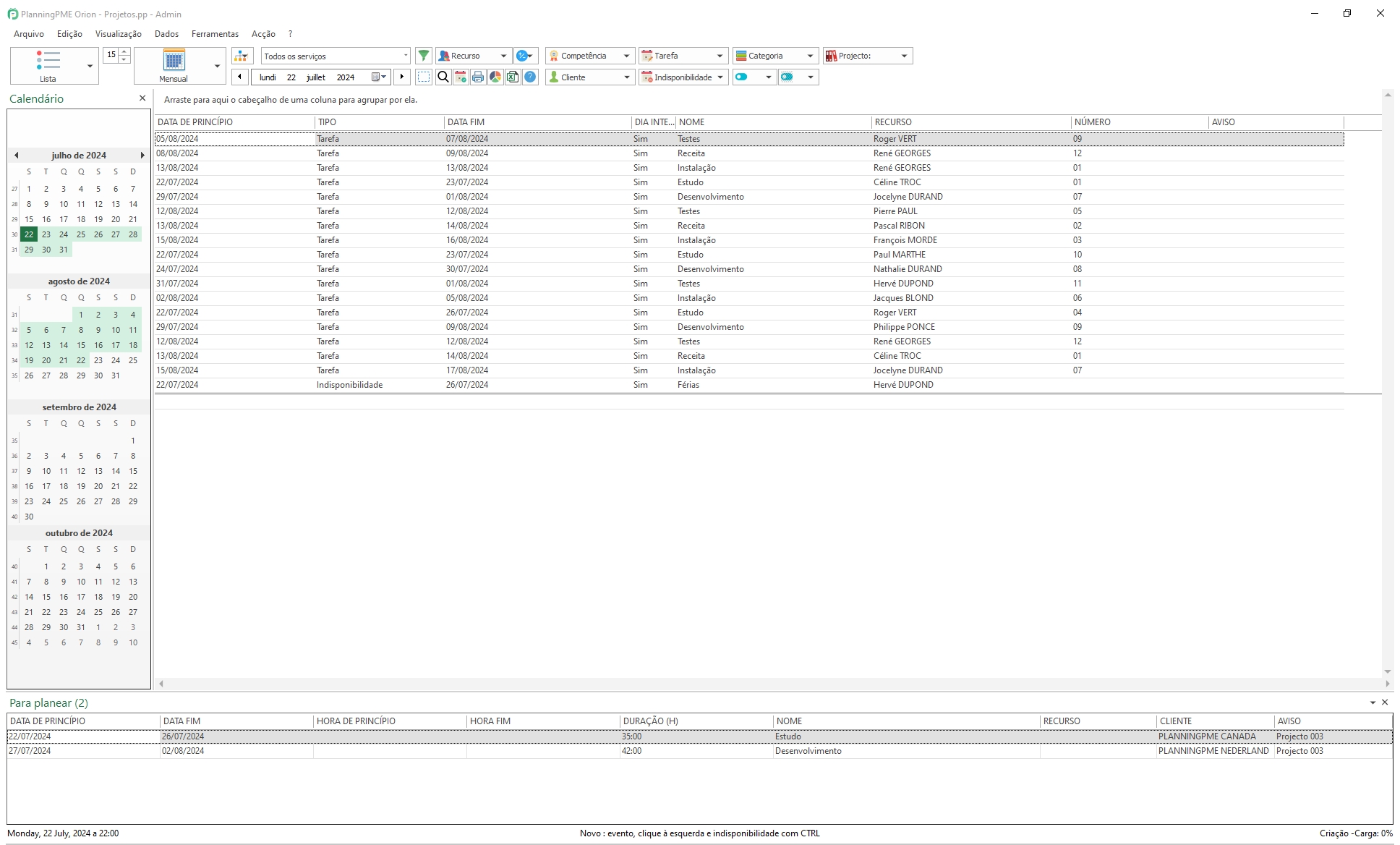This screenshot has height=845, width=1400.
Task: Open the Categoria filter dropdown
Action: pos(776,56)
